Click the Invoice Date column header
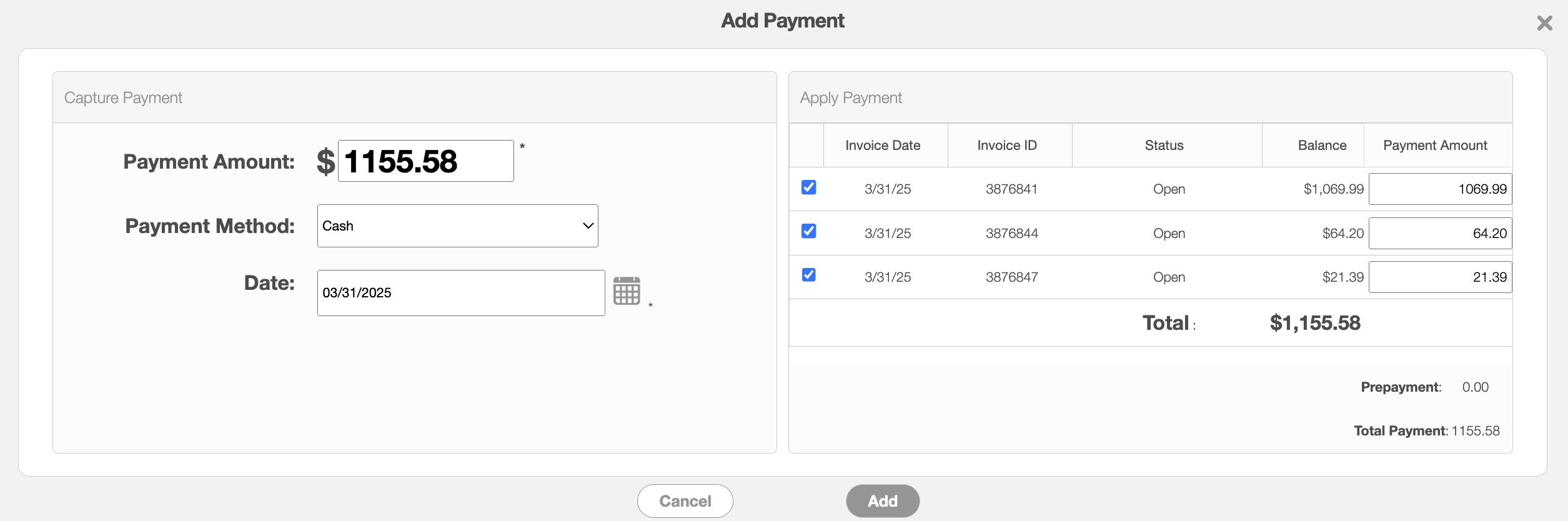 click(883, 146)
